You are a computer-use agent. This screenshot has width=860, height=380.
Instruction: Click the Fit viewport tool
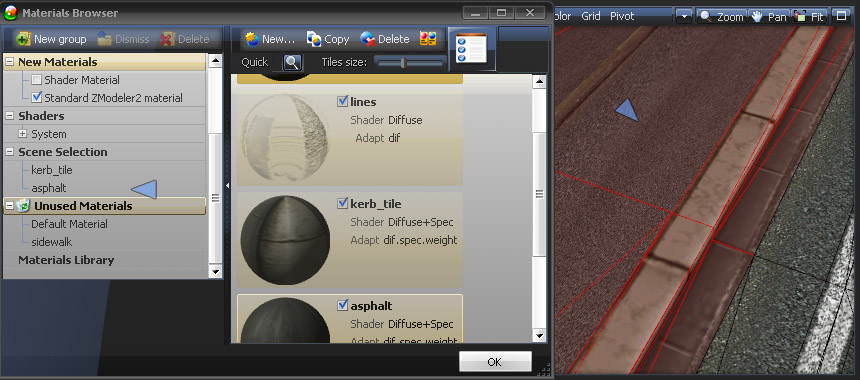click(x=809, y=16)
